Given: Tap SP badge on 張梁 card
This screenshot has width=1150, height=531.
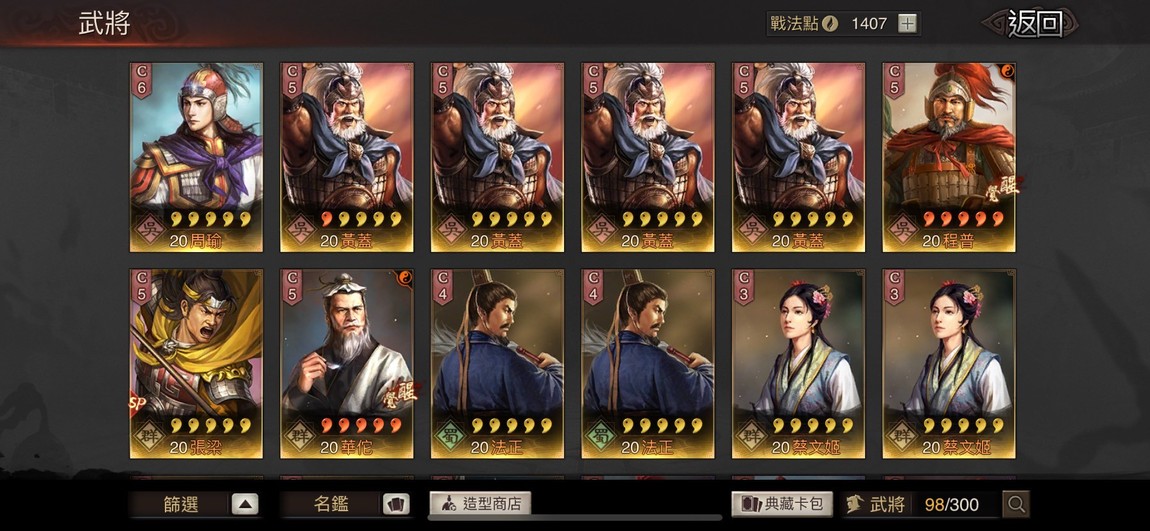Looking at the screenshot, I should click(x=135, y=405).
